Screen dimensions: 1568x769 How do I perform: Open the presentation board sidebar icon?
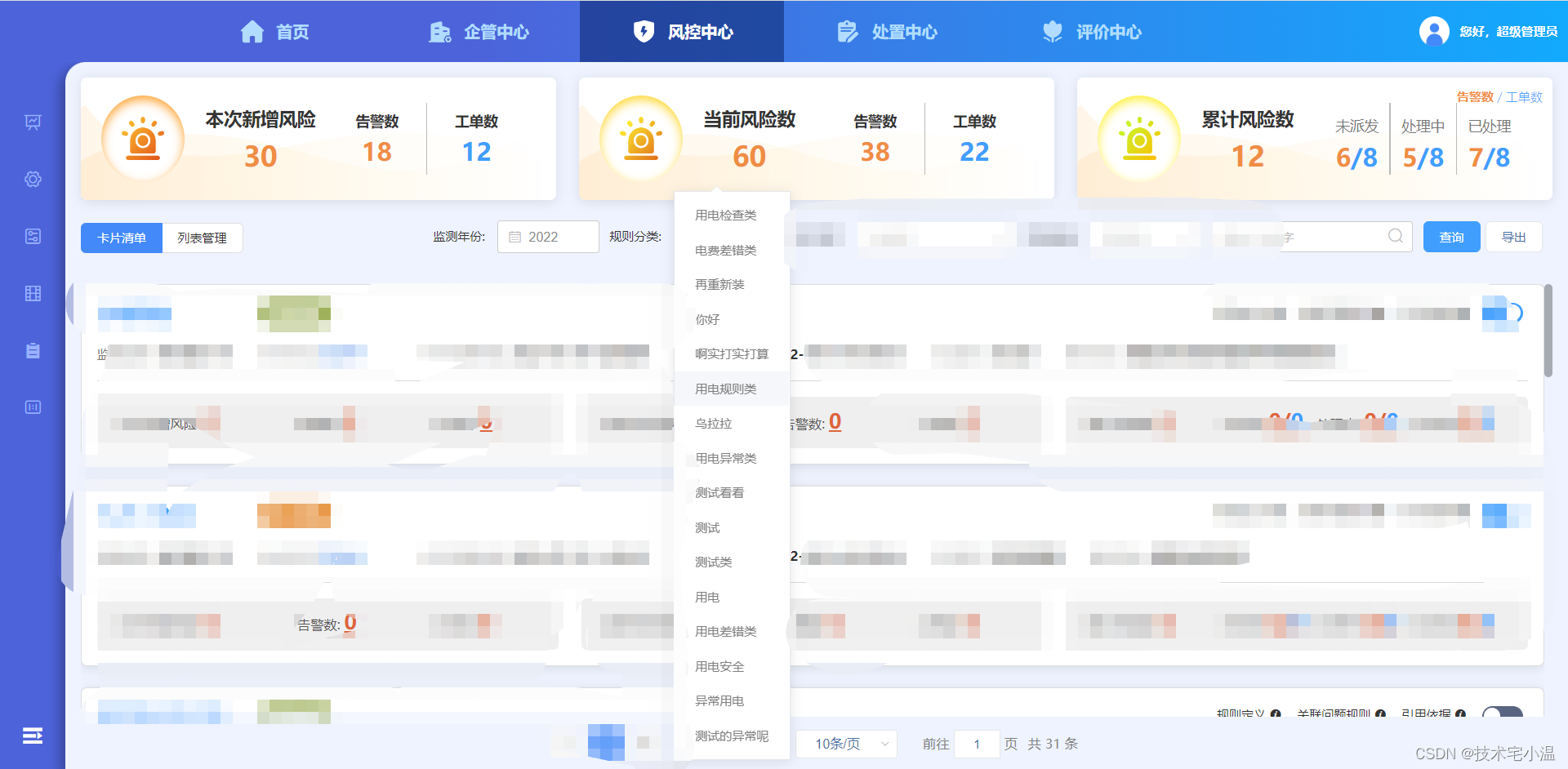coord(33,122)
